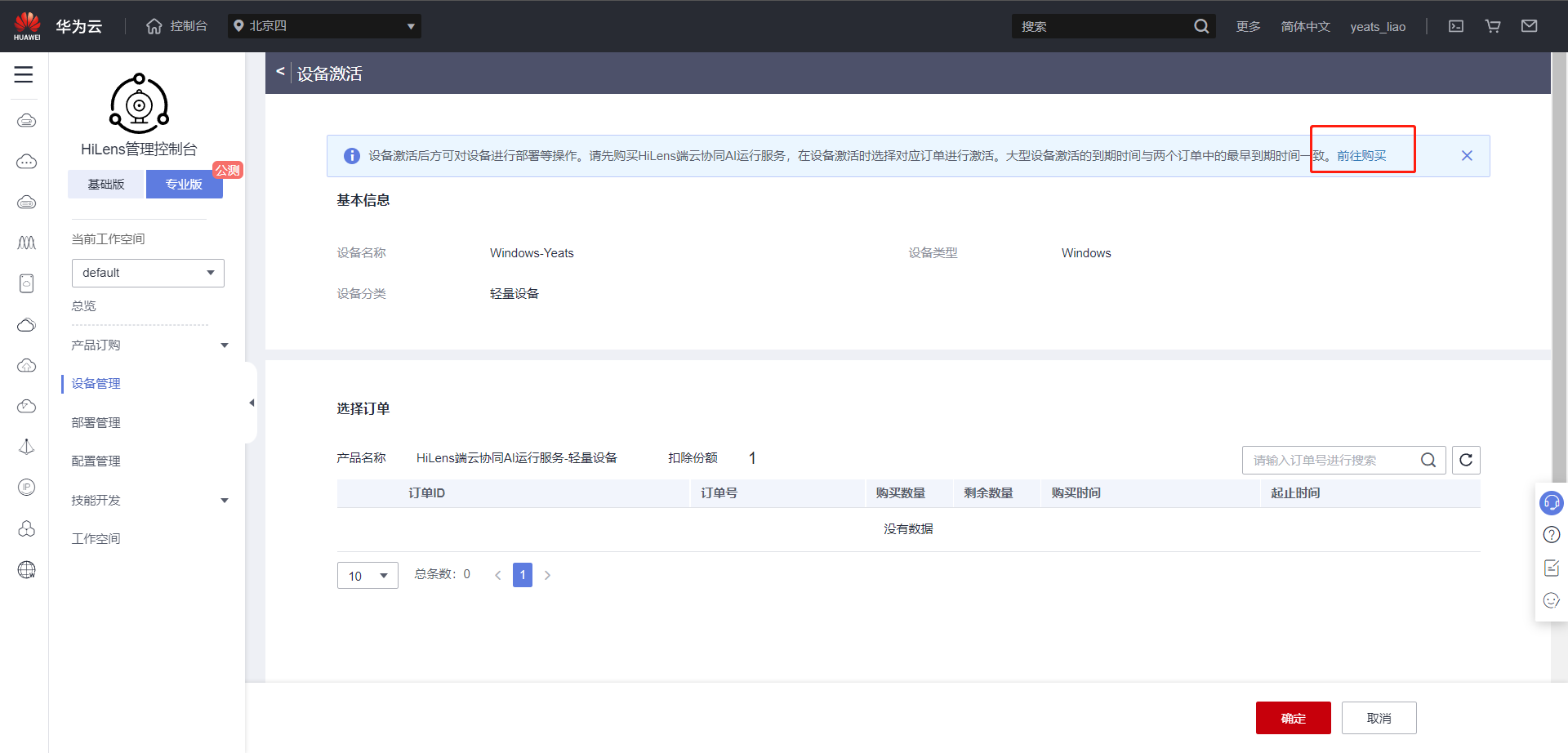Open the chat assistant icon on right edge
This screenshot has width=1568, height=753.
click(1551, 502)
